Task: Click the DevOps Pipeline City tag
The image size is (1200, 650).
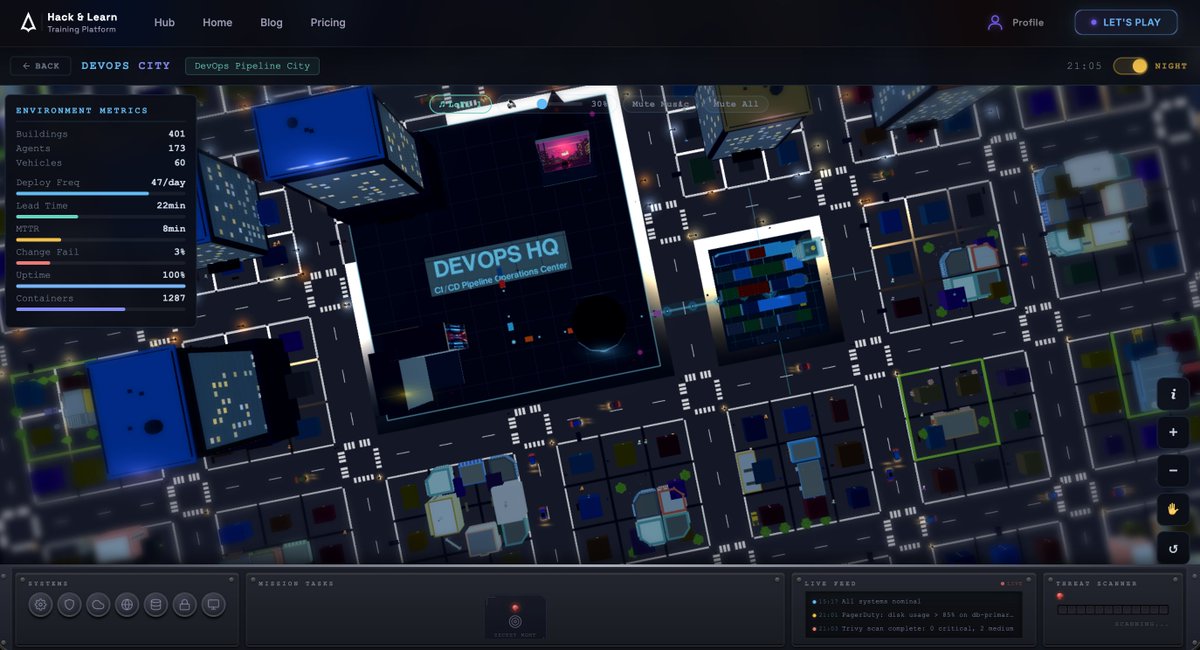Action: pyautogui.click(x=252, y=66)
